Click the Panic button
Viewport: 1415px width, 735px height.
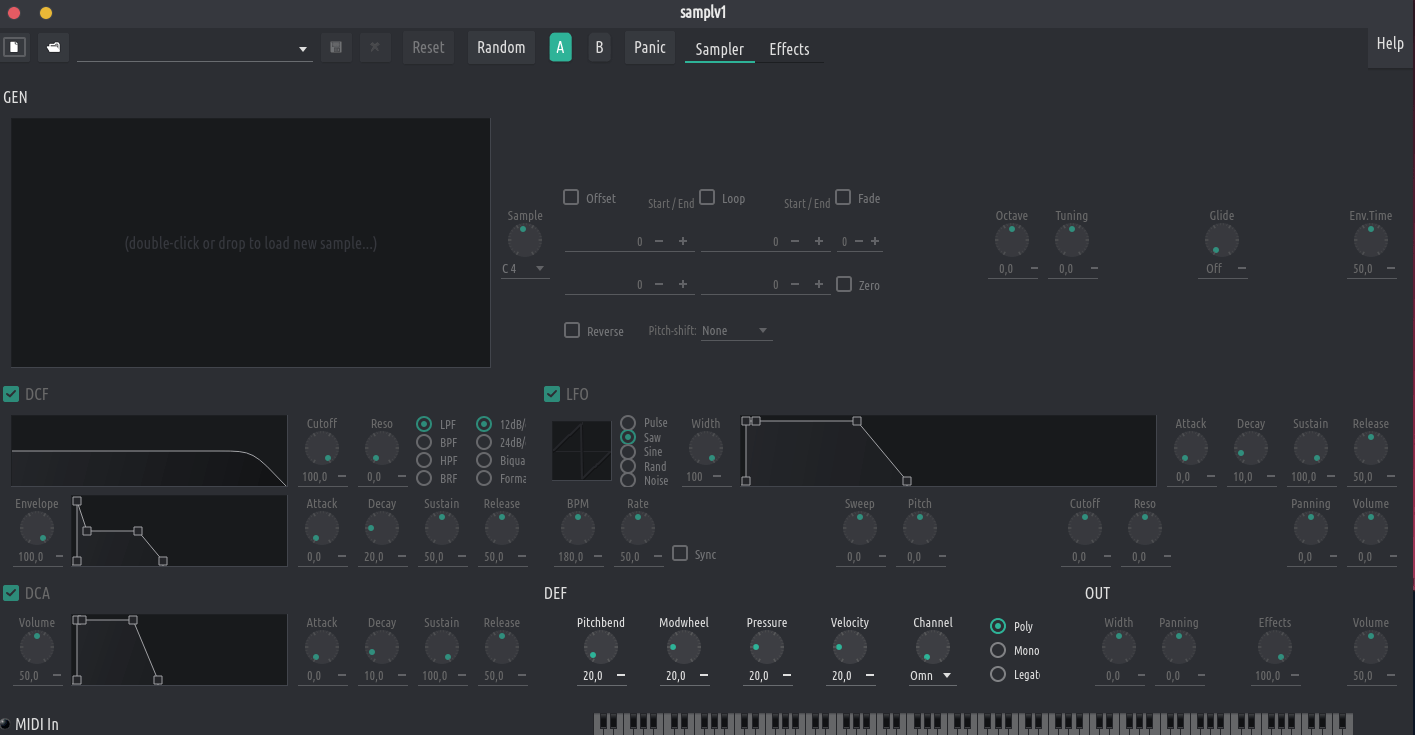pos(649,47)
